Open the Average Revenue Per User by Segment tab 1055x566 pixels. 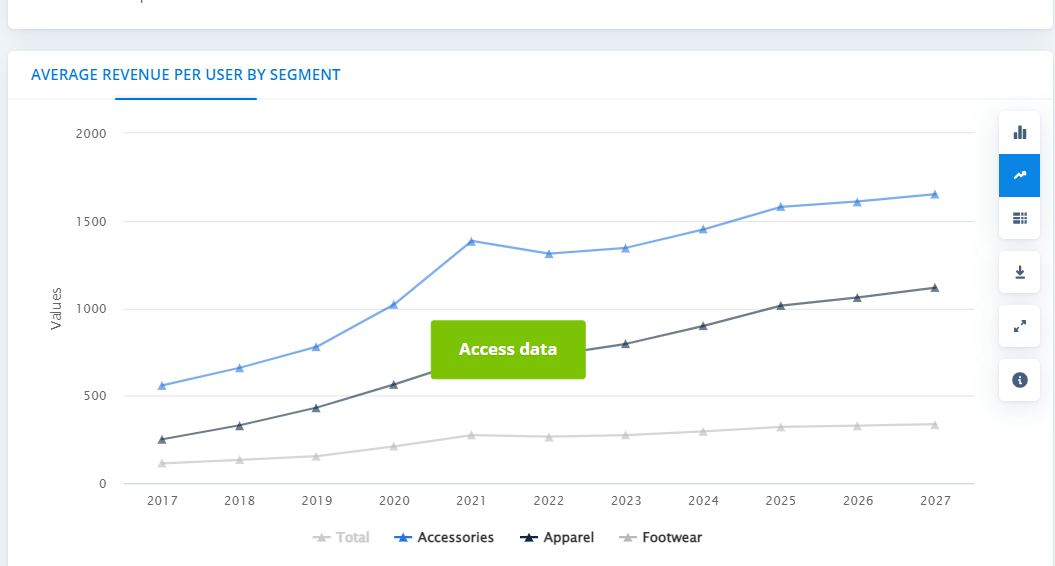(186, 75)
